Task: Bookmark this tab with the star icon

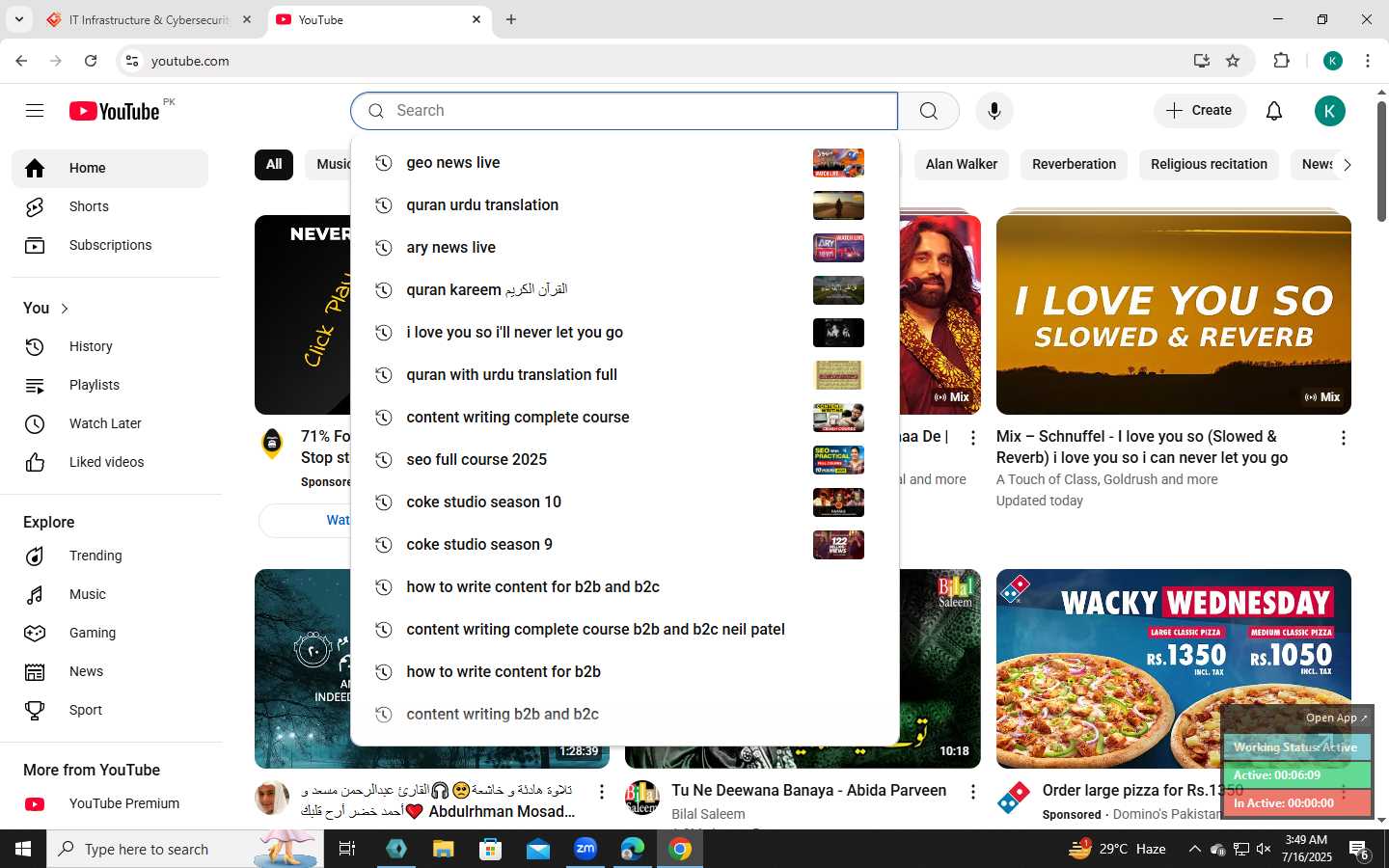Action: (1233, 61)
